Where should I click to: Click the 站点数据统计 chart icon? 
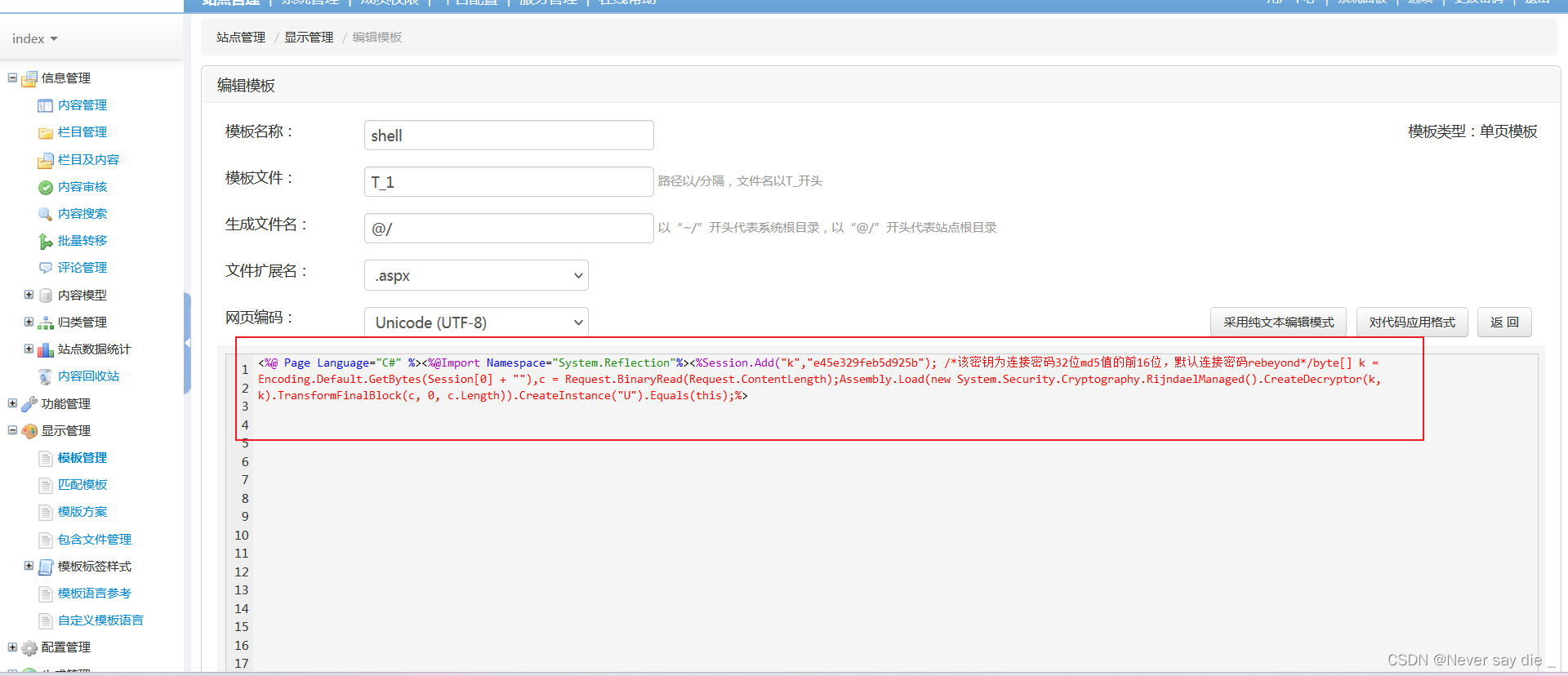point(46,349)
